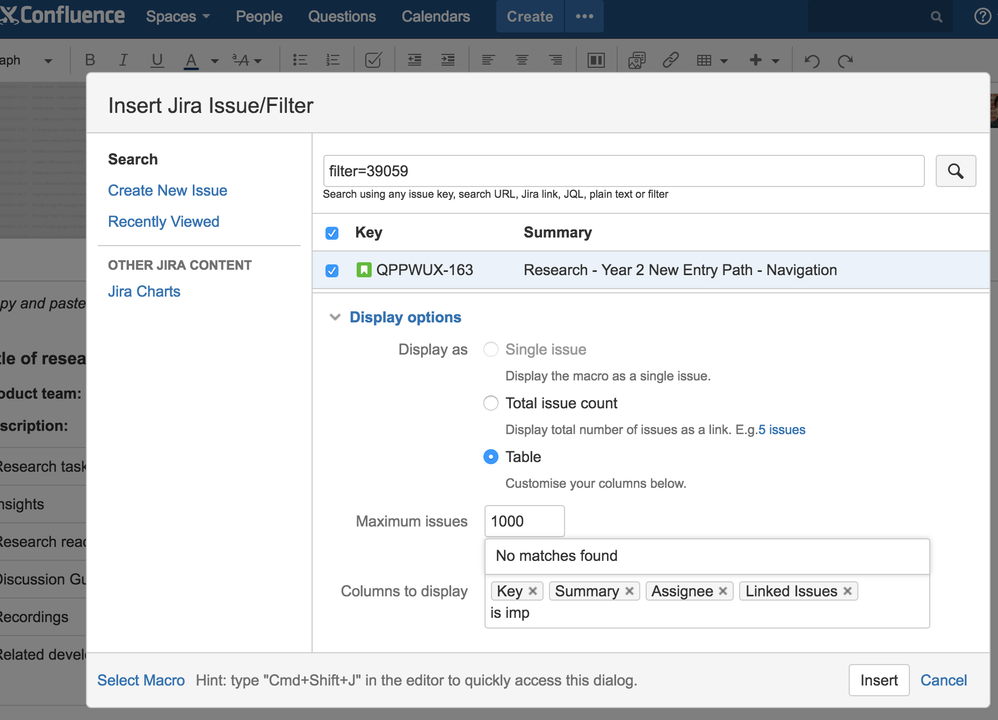Open the insert table dropdown arrow
This screenshot has height=720, width=998.
pyautogui.click(x=724, y=60)
